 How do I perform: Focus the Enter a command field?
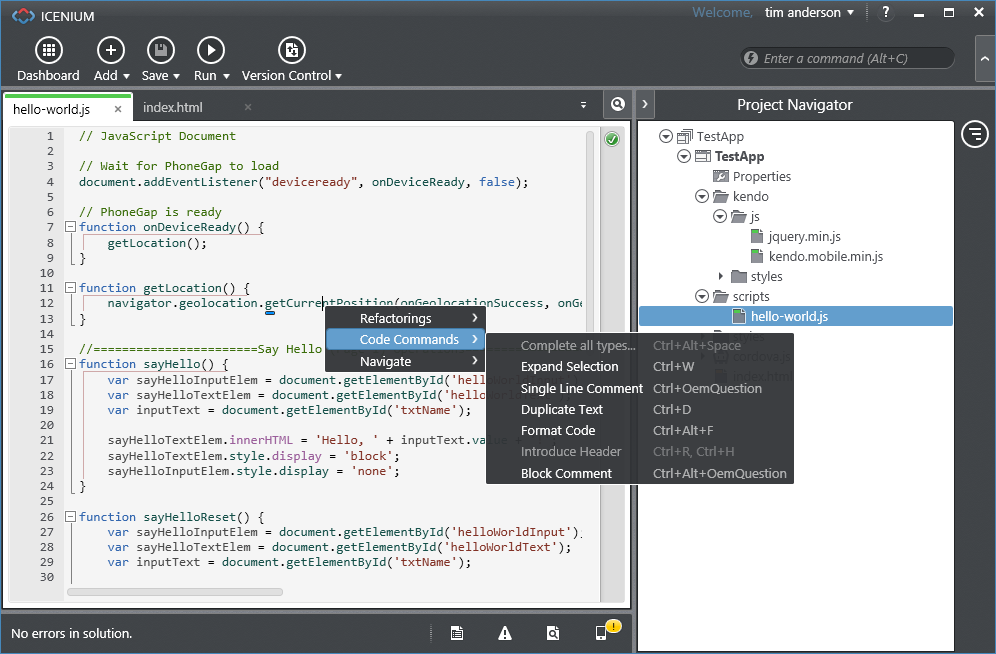point(847,58)
